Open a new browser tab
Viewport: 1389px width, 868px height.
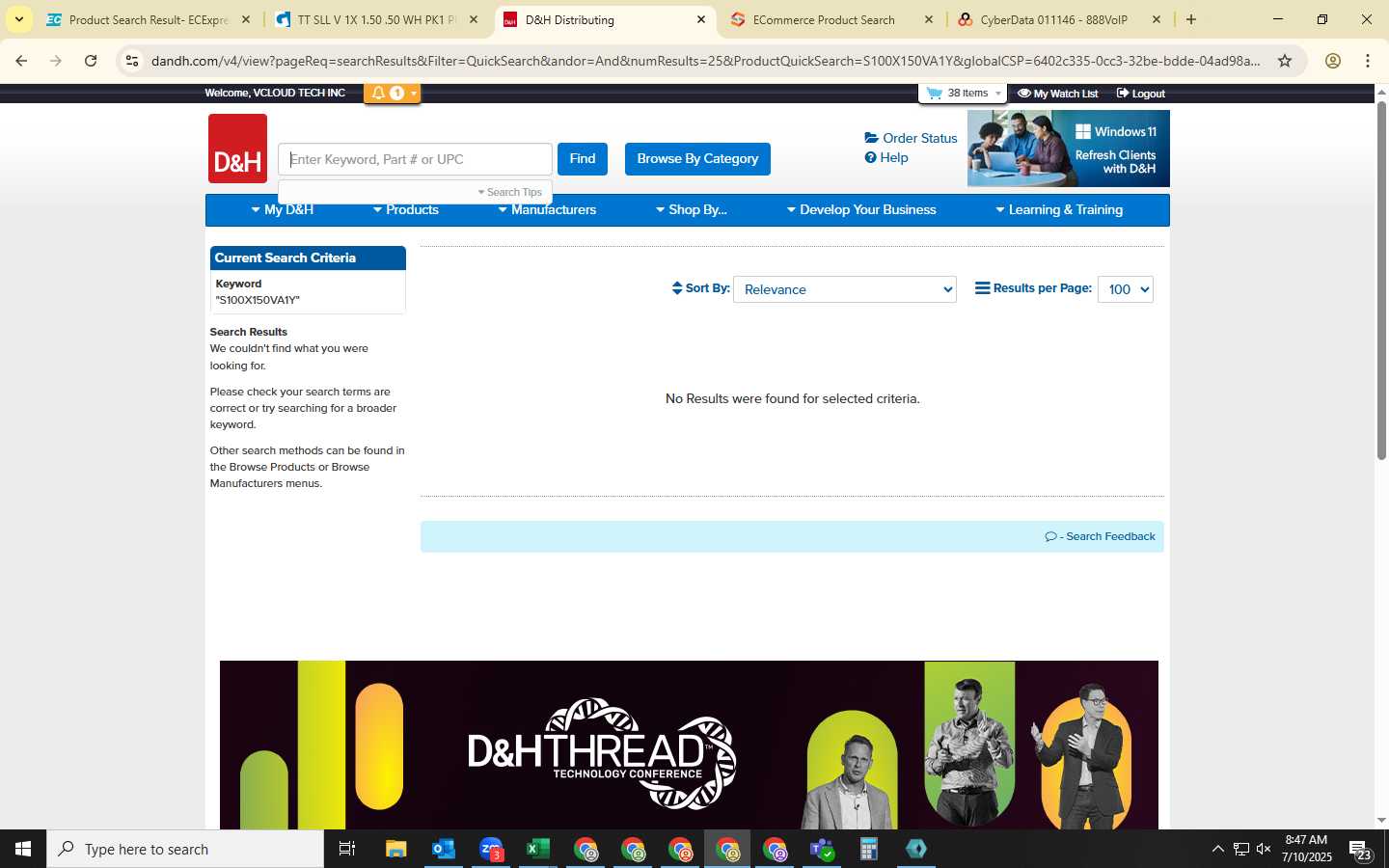click(x=1191, y=19)
